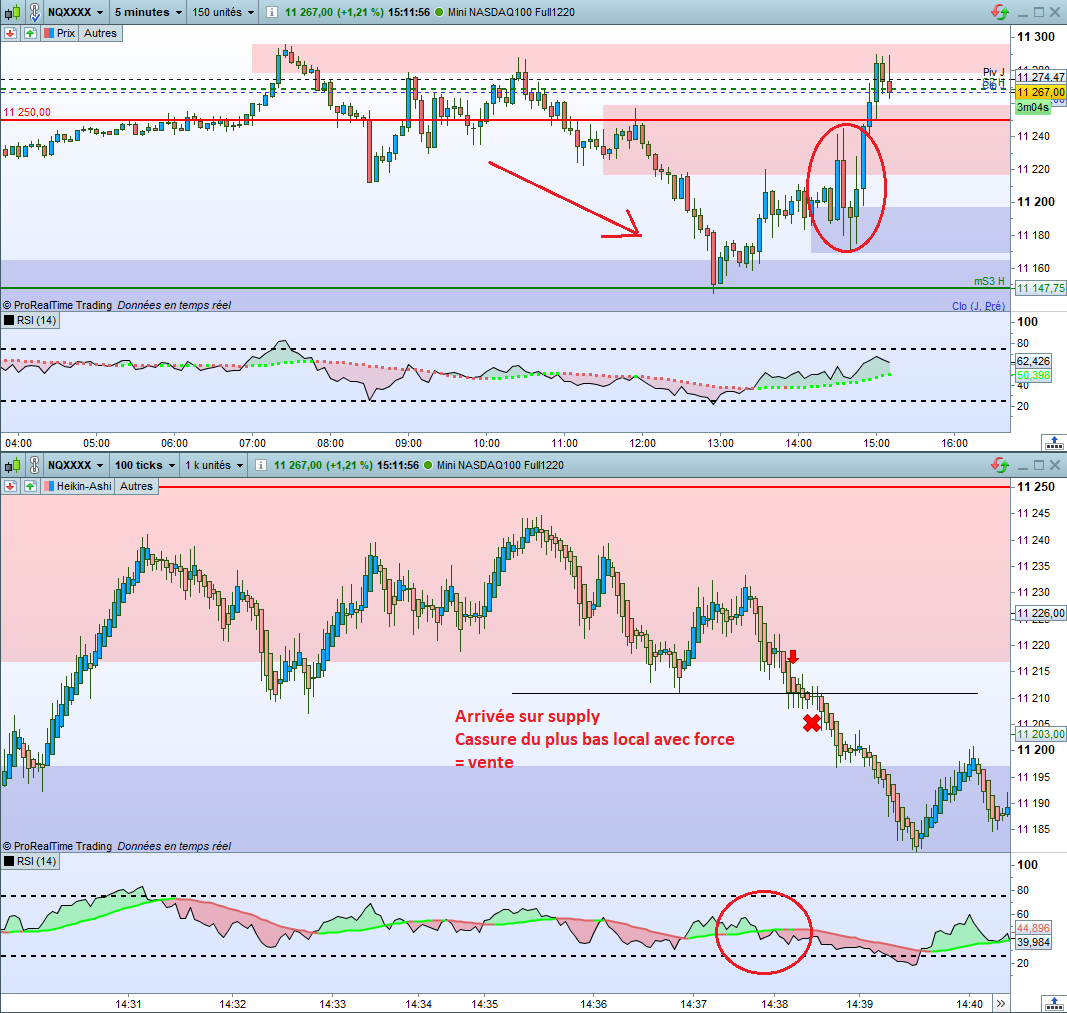Screen dimensions: 1067x1013
Task: Click the green up-arrow button of the top chart
Action: coord(30,33)
